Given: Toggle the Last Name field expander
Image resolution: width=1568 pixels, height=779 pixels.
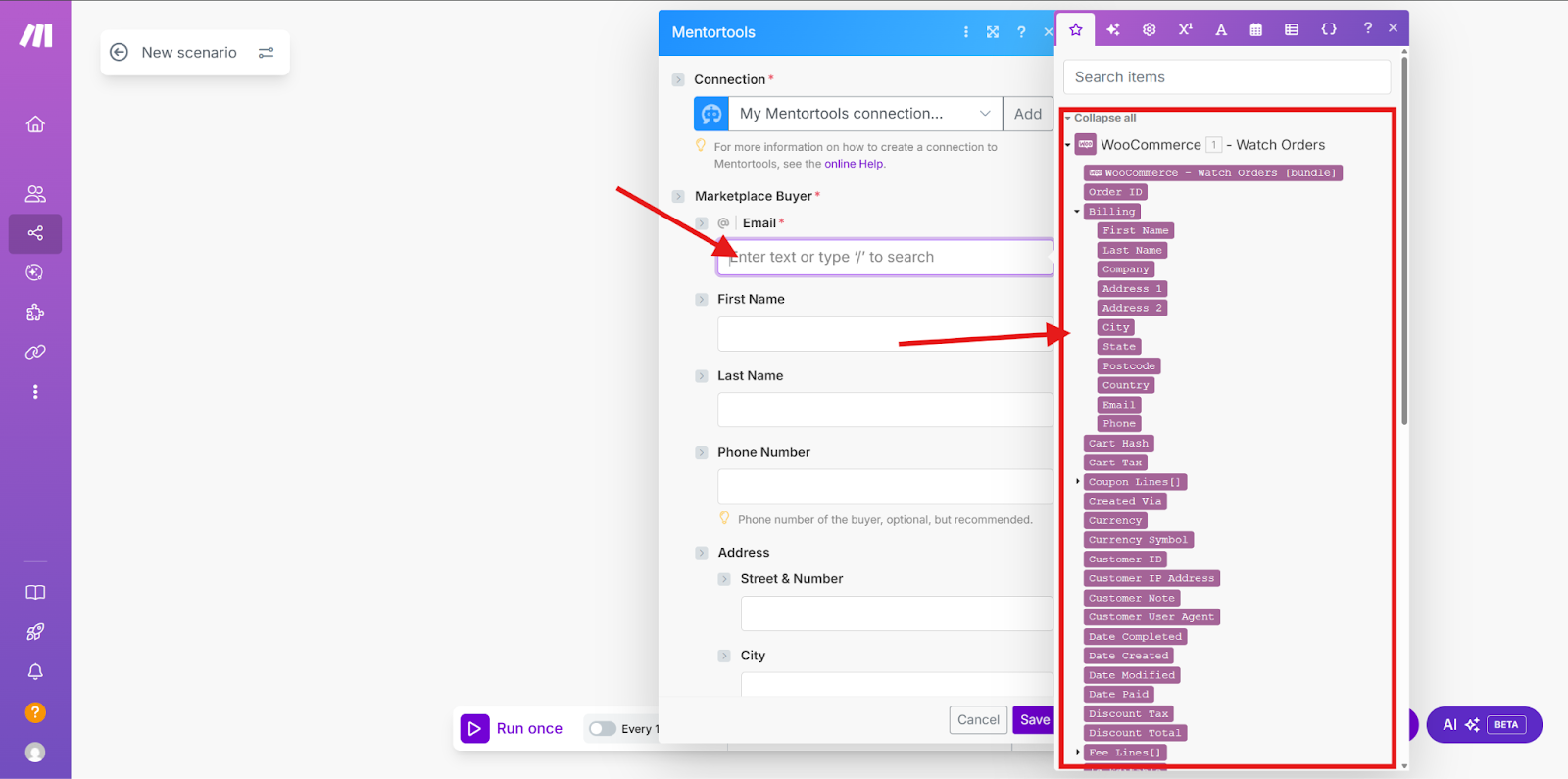Looking at the screenshot, I should [702, 375].
